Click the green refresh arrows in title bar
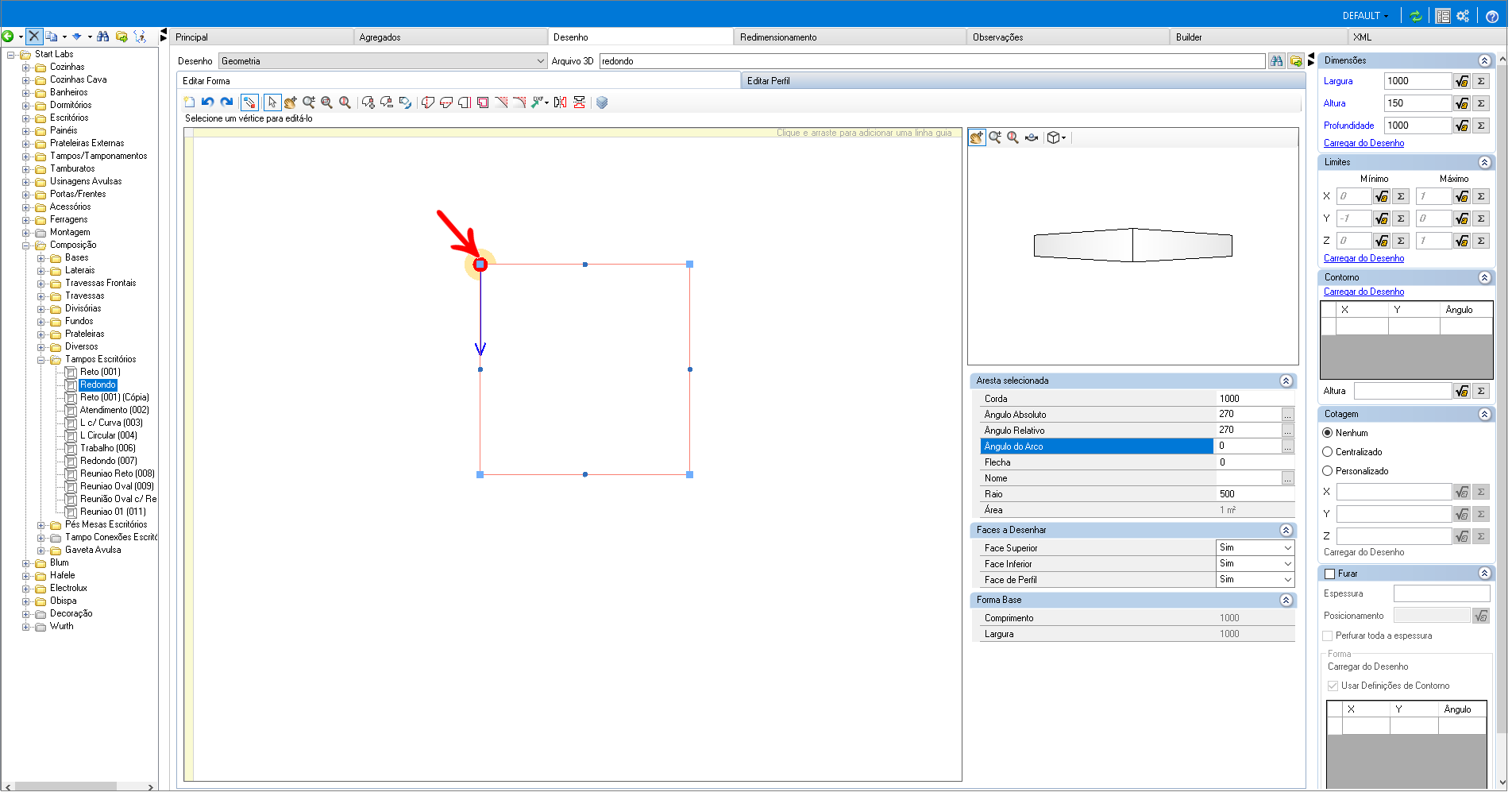This screenshot has height=796, width=1512. (x=1416, y=16)
